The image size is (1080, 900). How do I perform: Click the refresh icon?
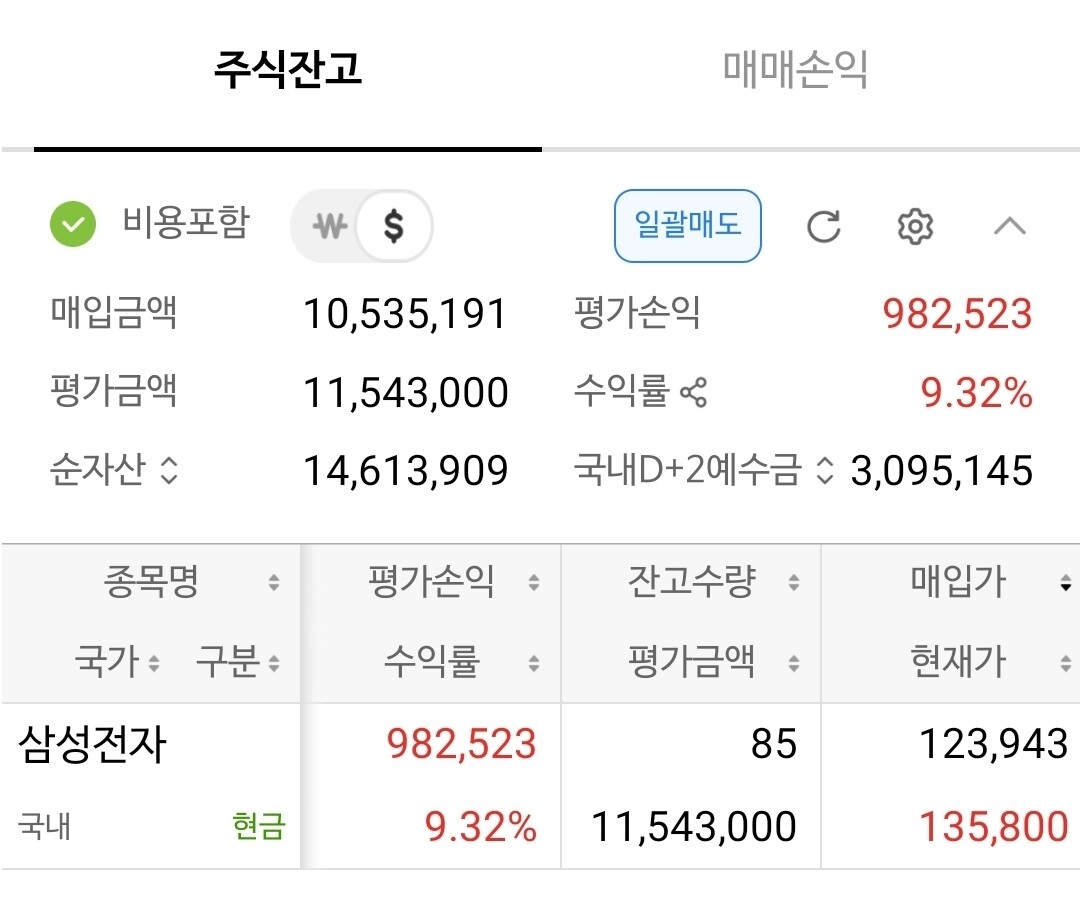[x=823, y=227]
